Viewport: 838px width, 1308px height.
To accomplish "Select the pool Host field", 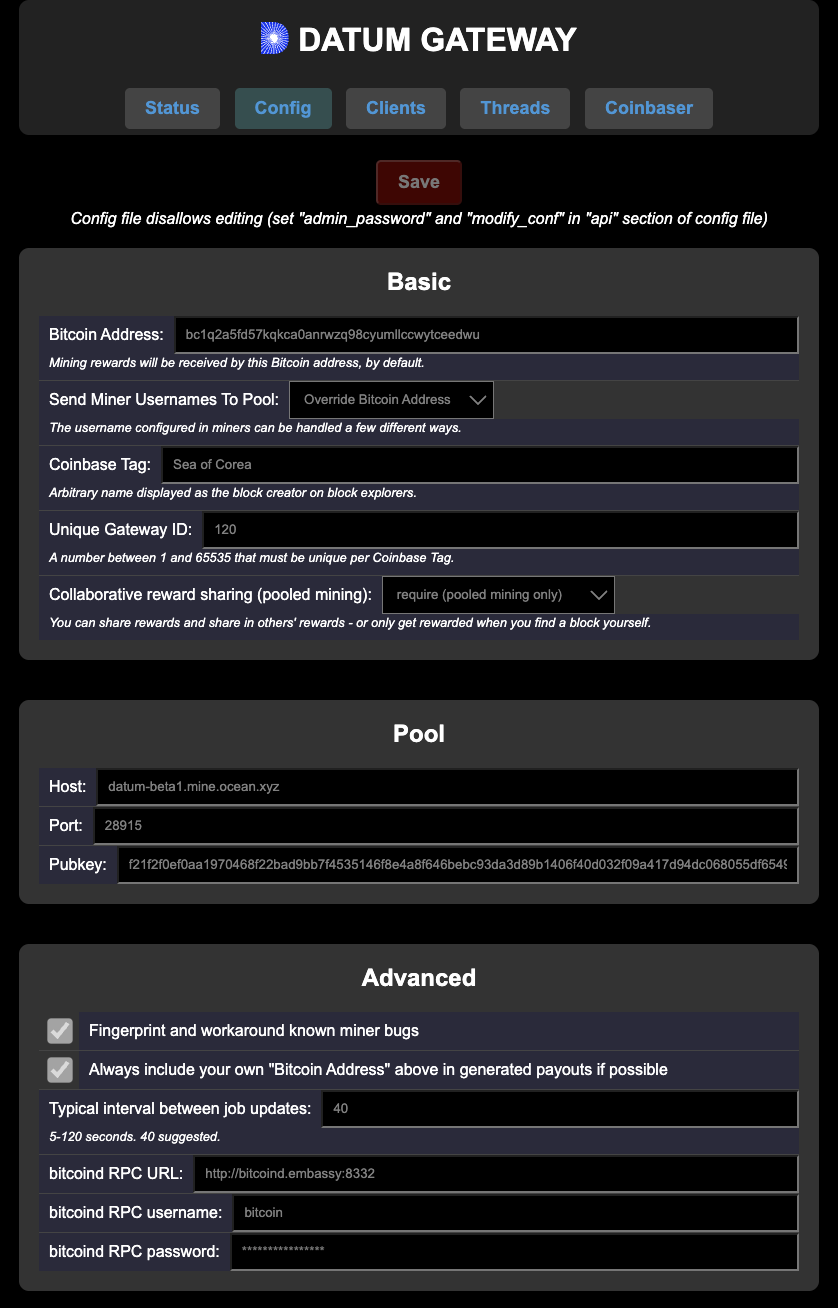I will [447, 787].
